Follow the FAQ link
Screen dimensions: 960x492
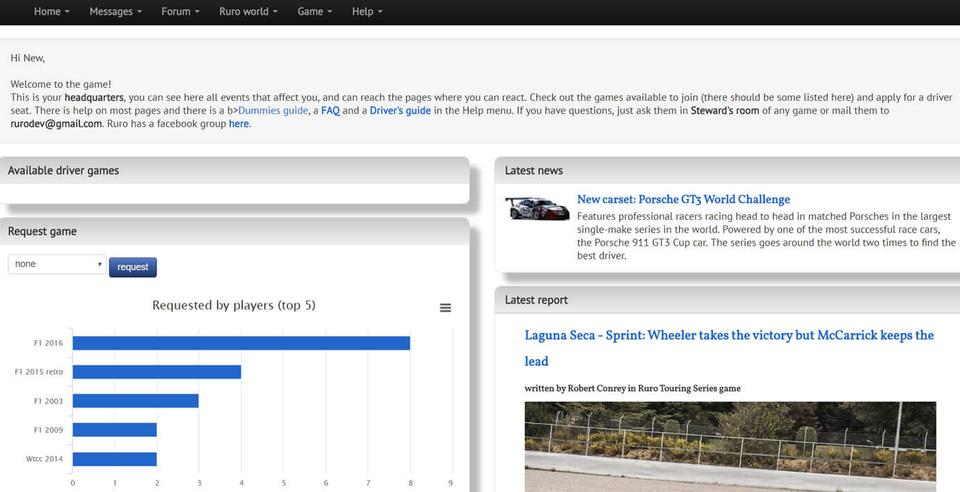click(330, 111)
